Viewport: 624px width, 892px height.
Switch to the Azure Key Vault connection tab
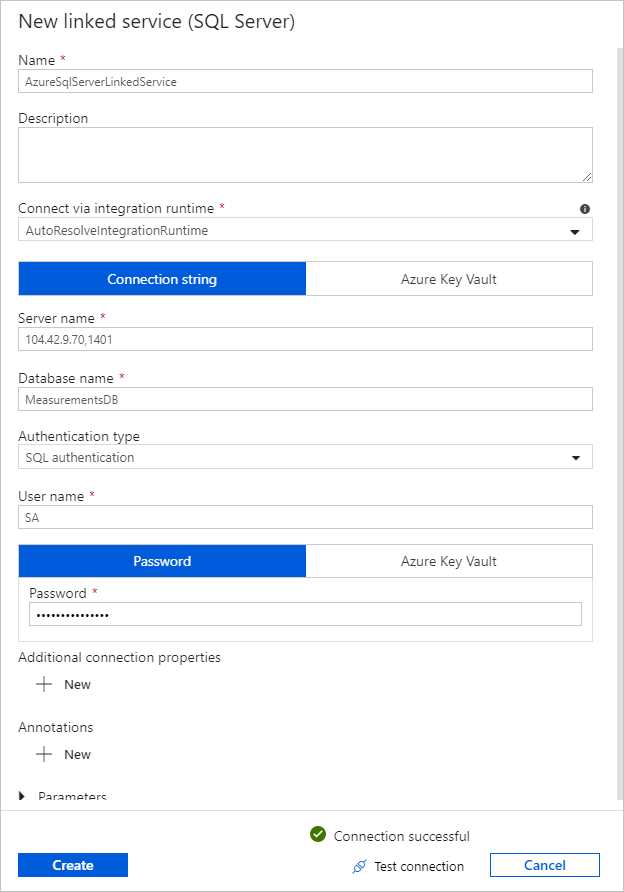point(449,278)
